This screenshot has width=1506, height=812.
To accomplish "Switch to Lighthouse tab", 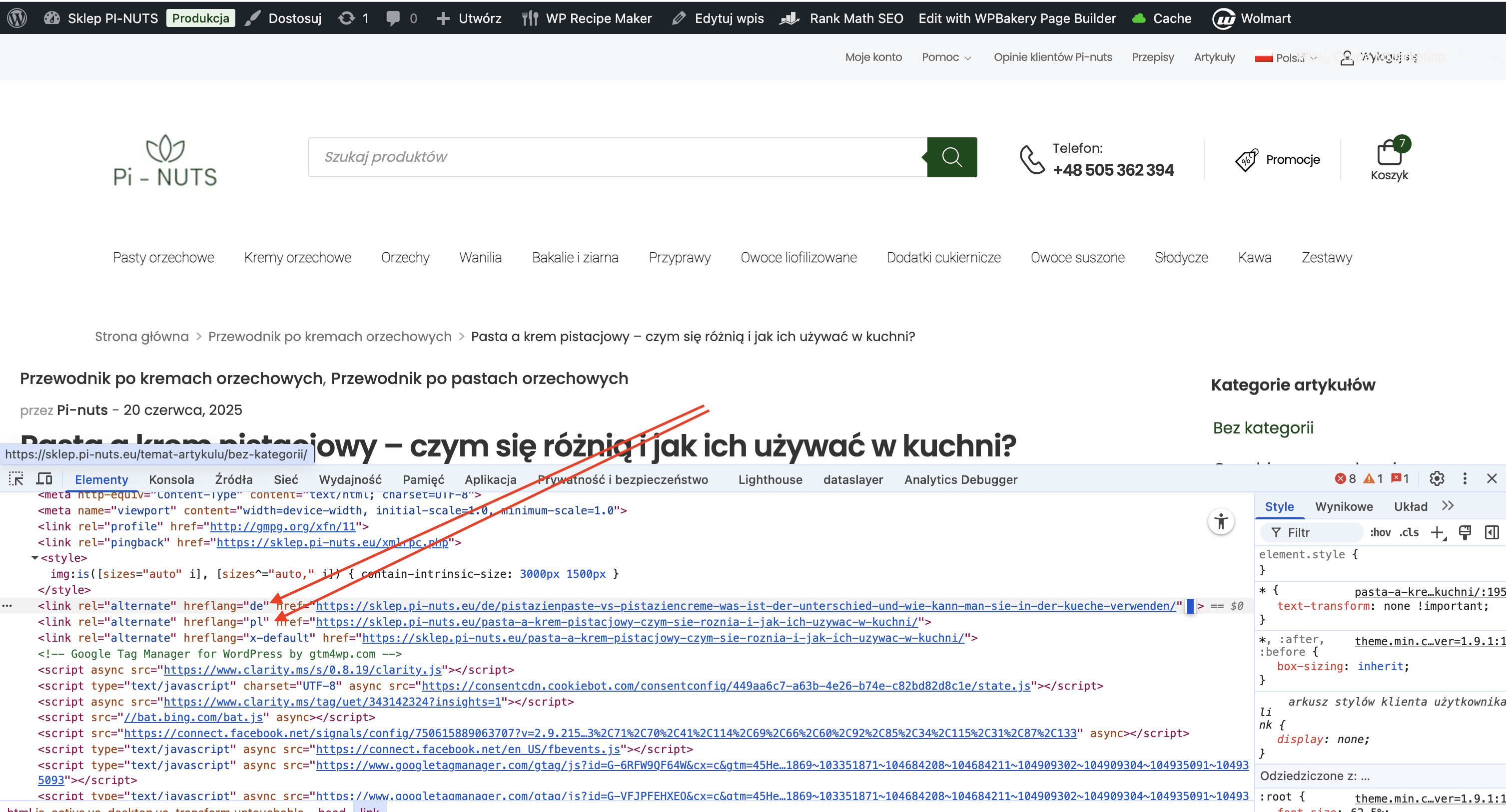I will [x=770, y=479].
